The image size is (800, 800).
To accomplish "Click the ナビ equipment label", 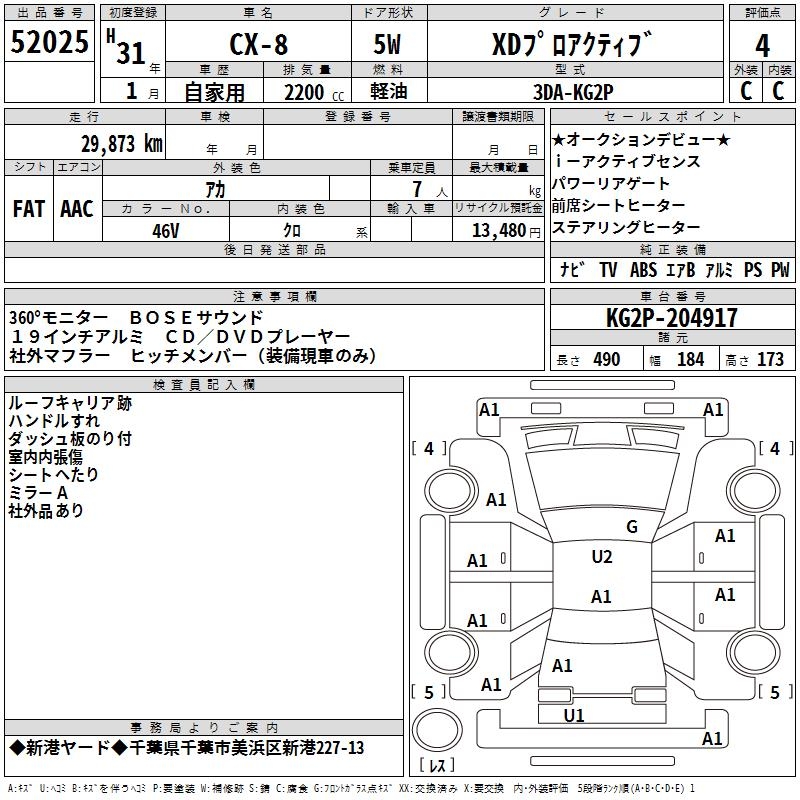I will click(x=572, y=269).
